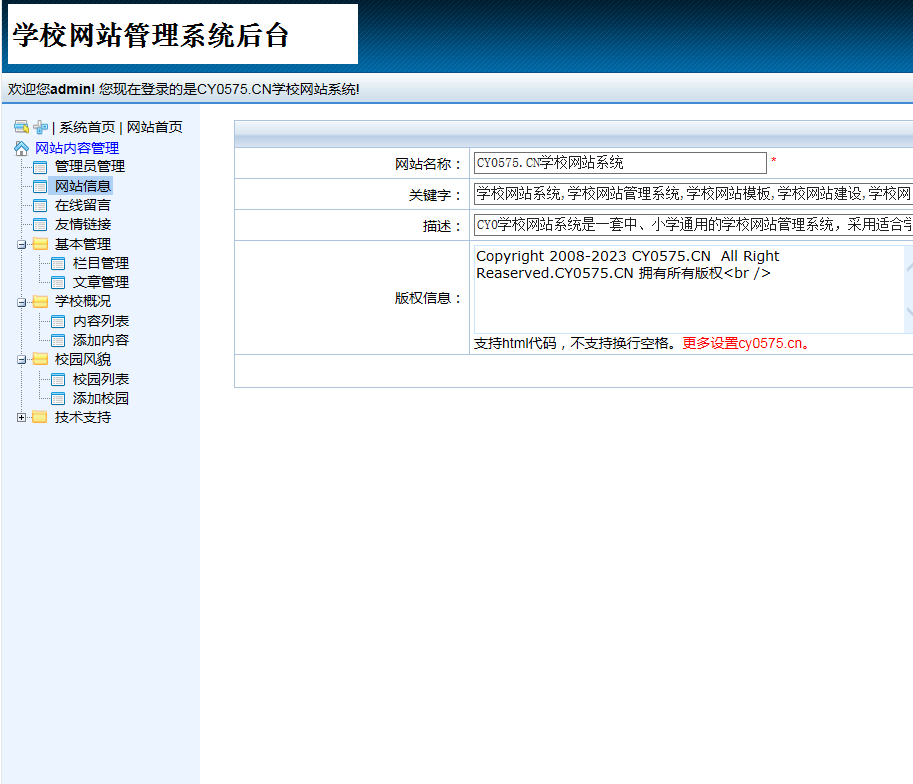
Task: Collapse the 学校概况 tree node
Action: [22, 302]
